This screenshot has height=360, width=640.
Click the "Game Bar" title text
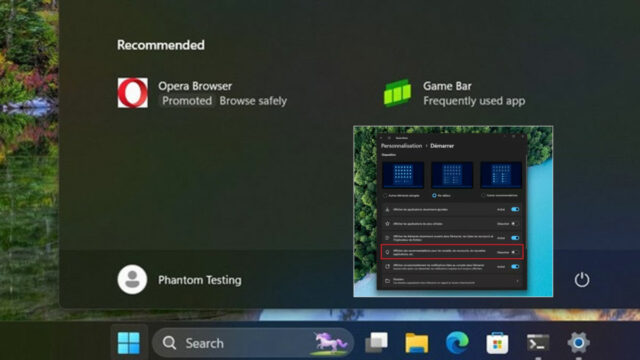pos(447,86)
